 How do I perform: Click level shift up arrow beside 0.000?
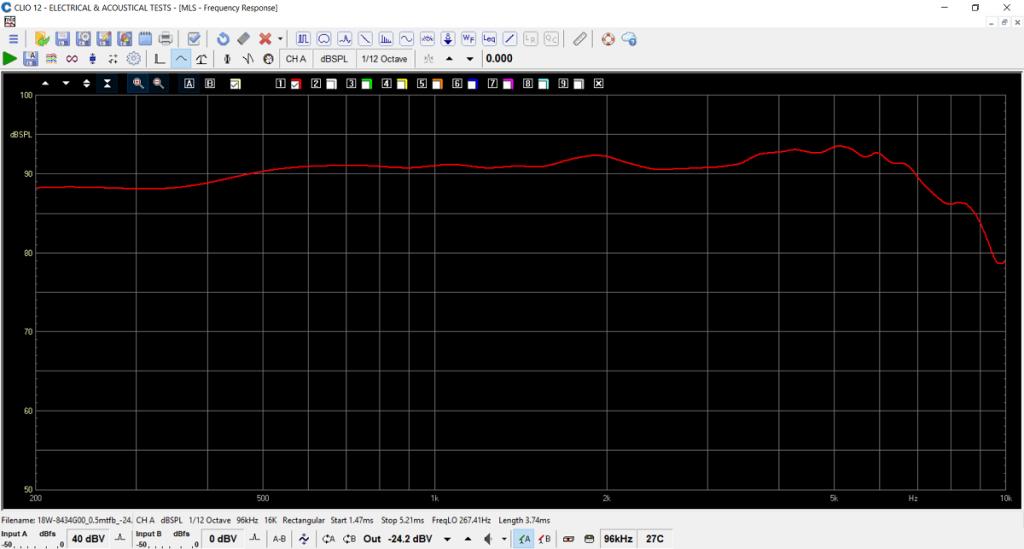coord(449,59)
